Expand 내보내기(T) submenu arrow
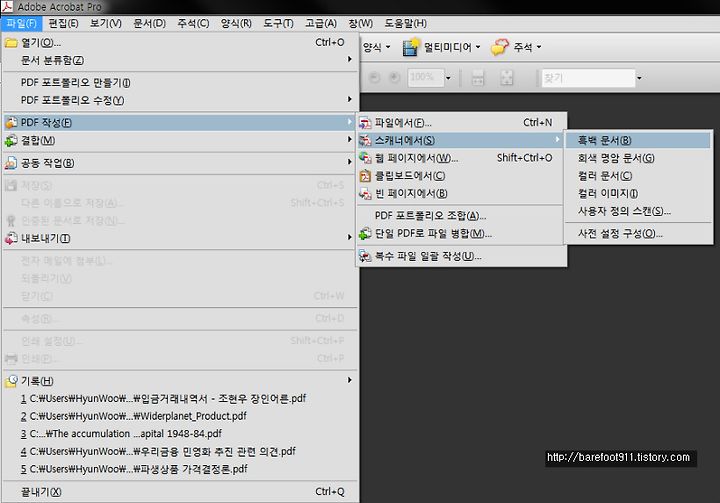 coord(349,237)
